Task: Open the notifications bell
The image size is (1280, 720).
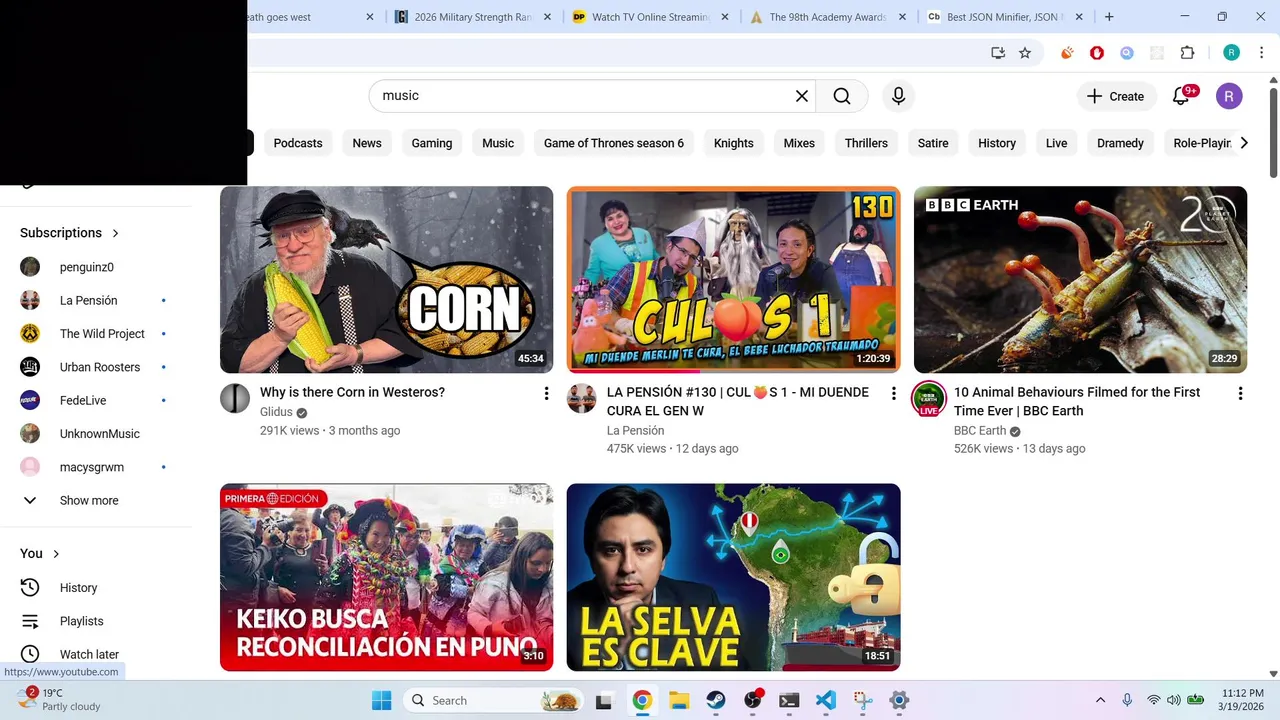Action: [x=1181, y=96]
